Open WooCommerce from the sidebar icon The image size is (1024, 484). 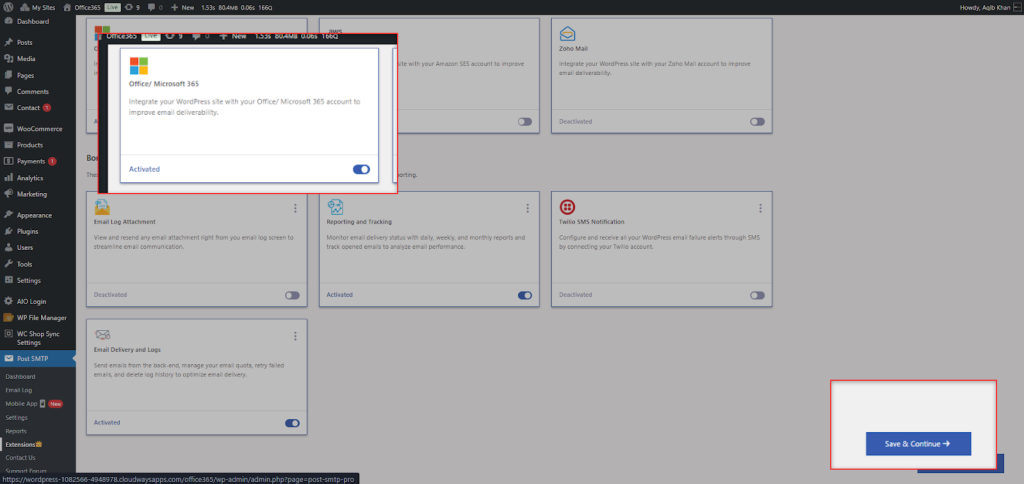[8, 129]
